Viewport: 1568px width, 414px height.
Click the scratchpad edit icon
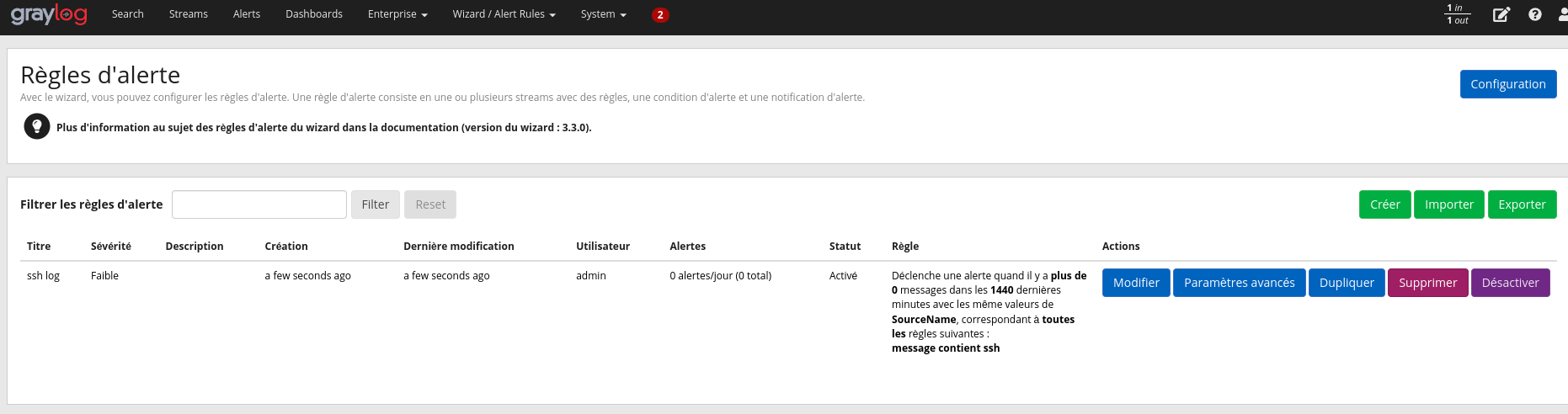1501,14
